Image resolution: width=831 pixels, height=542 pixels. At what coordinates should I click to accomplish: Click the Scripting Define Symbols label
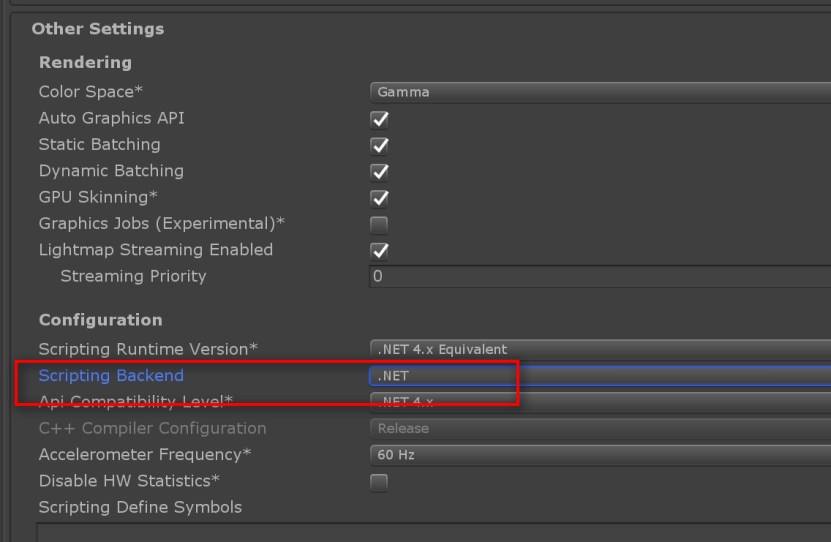(140, 508)
